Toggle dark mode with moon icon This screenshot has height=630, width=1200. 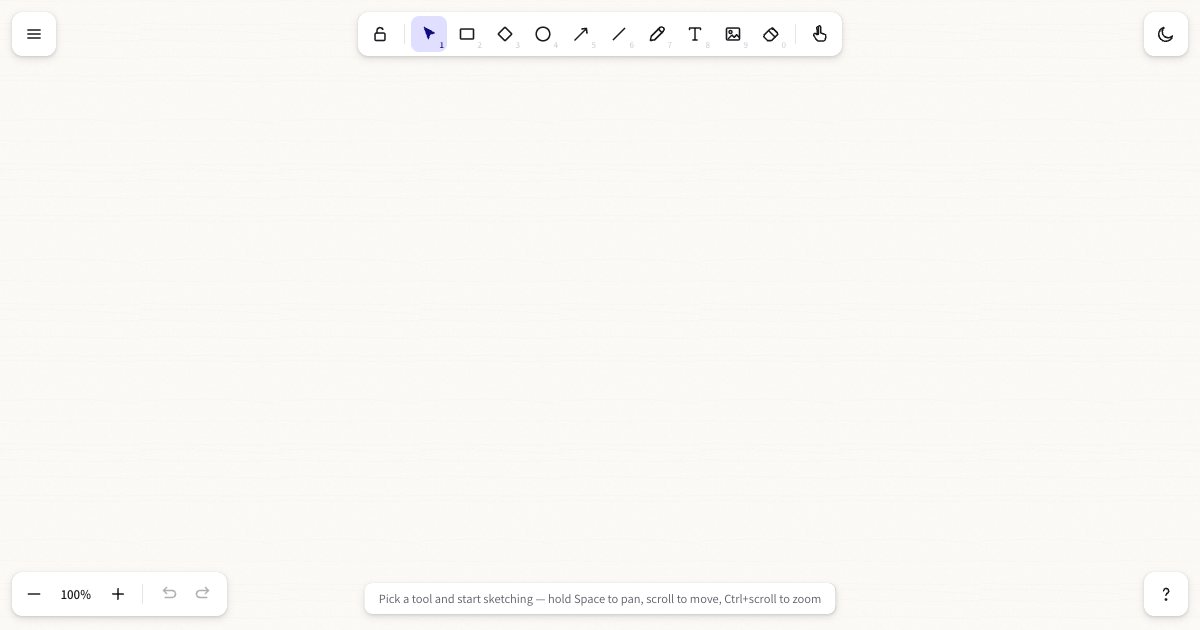tap(1166, 34)
